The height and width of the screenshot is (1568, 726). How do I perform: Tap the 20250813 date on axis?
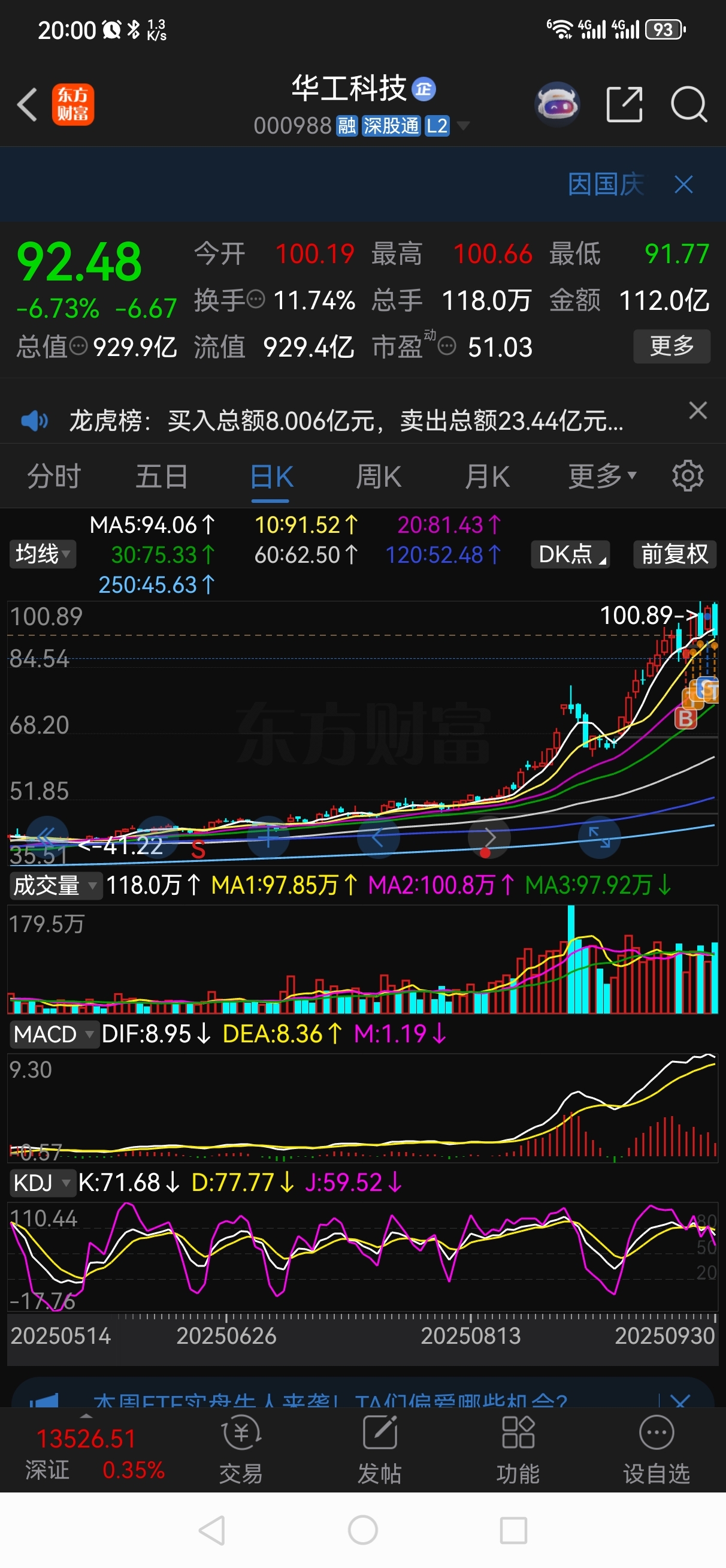(470, 1336)
